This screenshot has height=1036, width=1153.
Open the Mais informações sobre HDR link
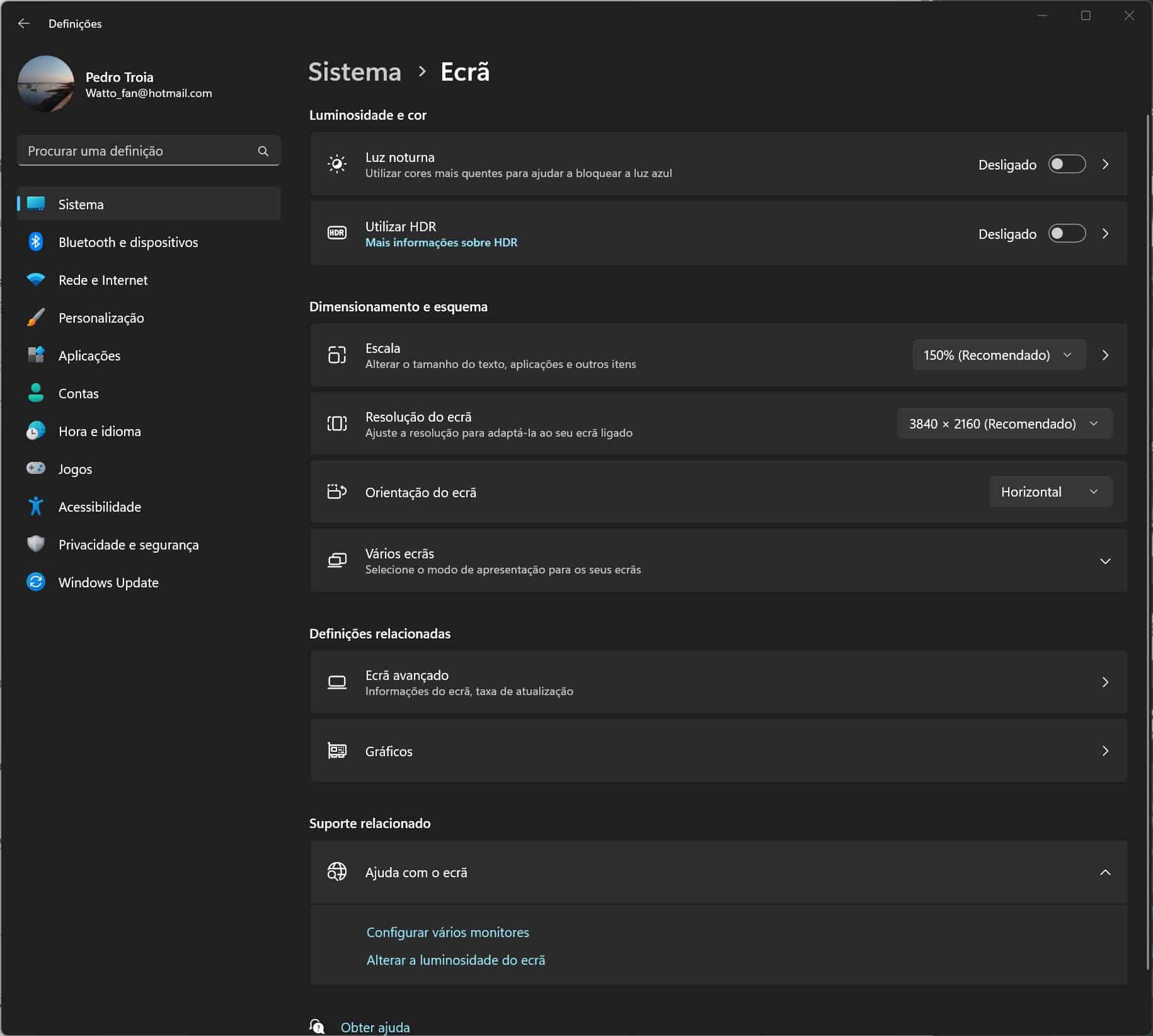click(441, 243)
